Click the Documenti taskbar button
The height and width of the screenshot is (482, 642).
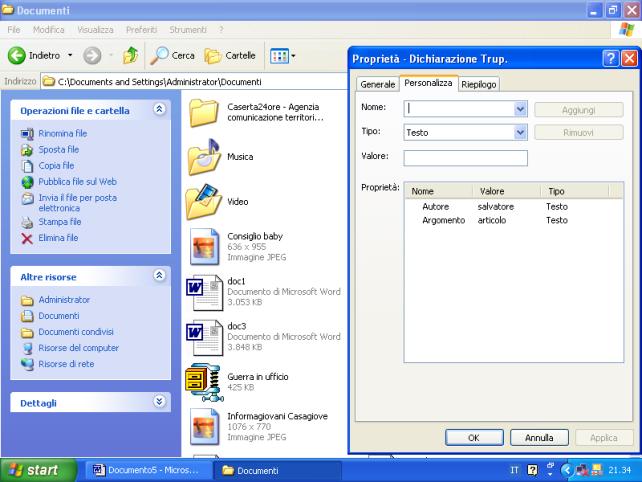tap(278, 471)
